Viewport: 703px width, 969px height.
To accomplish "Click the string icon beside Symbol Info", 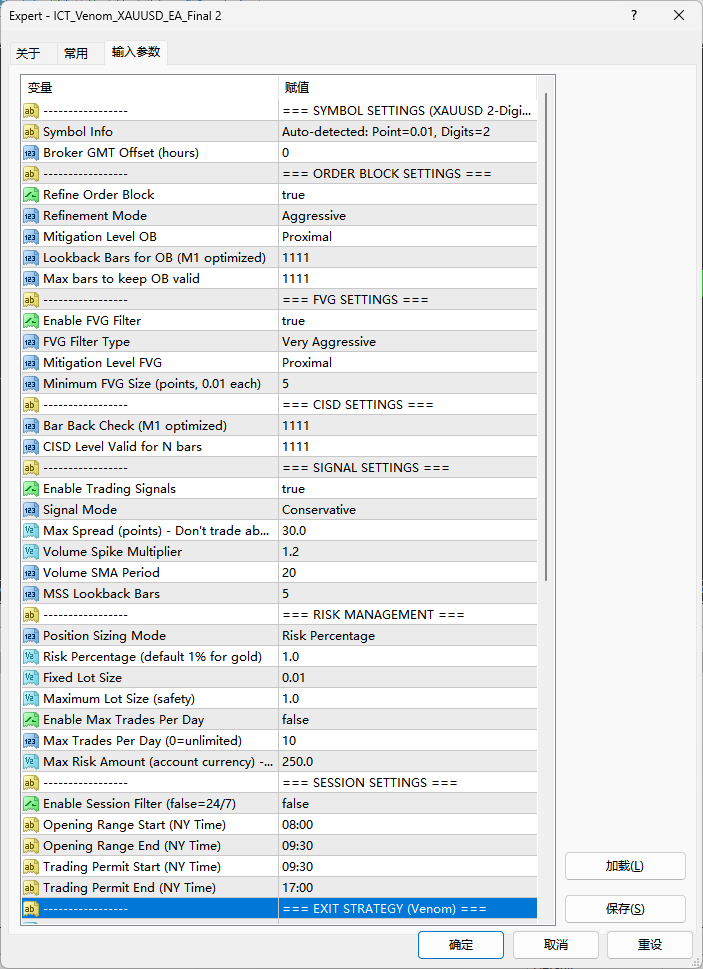I will 31,132.
